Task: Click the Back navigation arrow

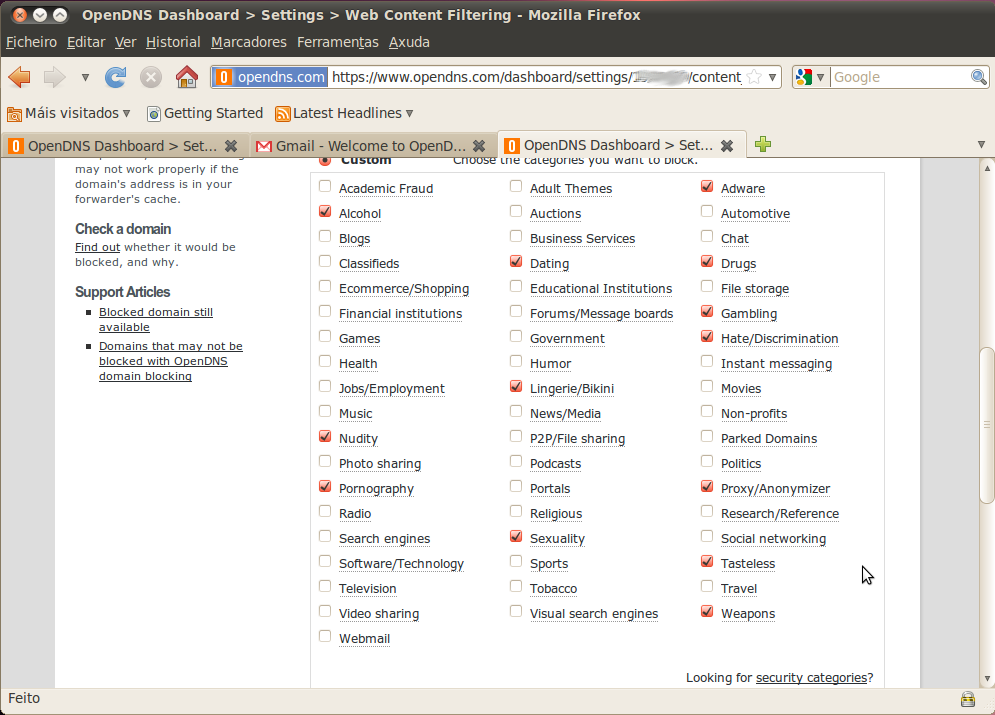Action: [20, 77]
